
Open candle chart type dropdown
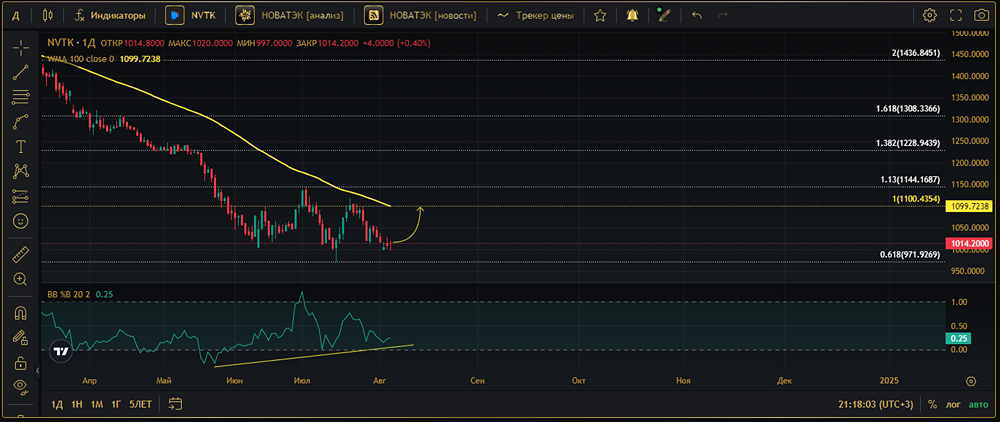point(48,15)
